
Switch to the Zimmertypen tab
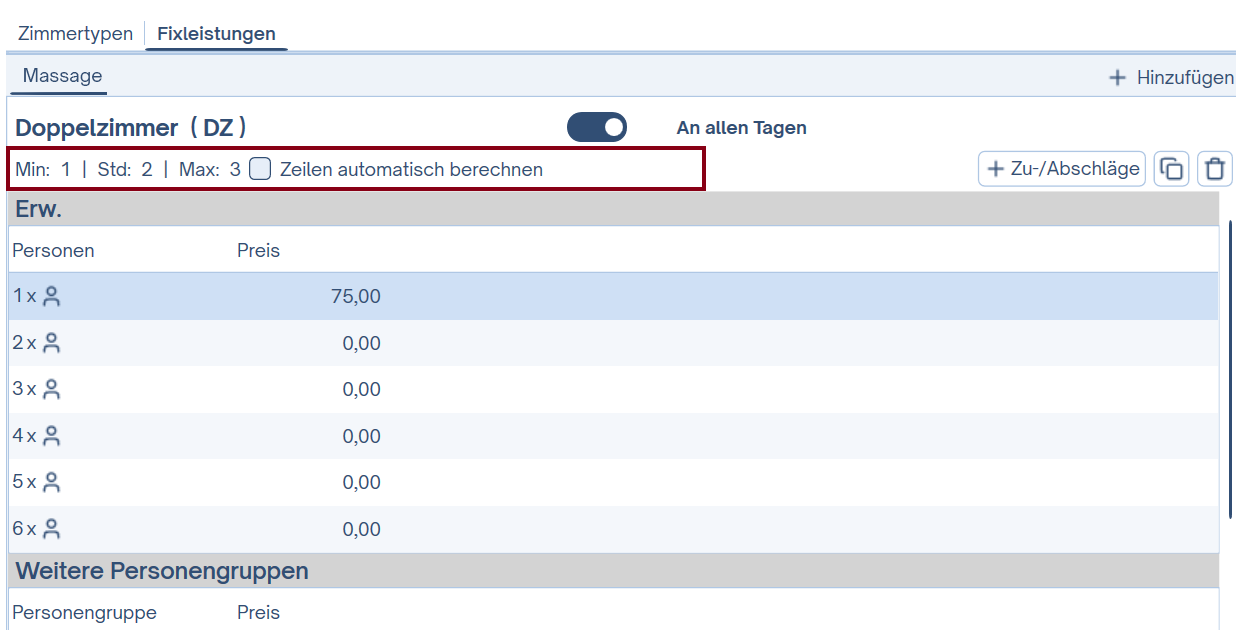[74, 33]
